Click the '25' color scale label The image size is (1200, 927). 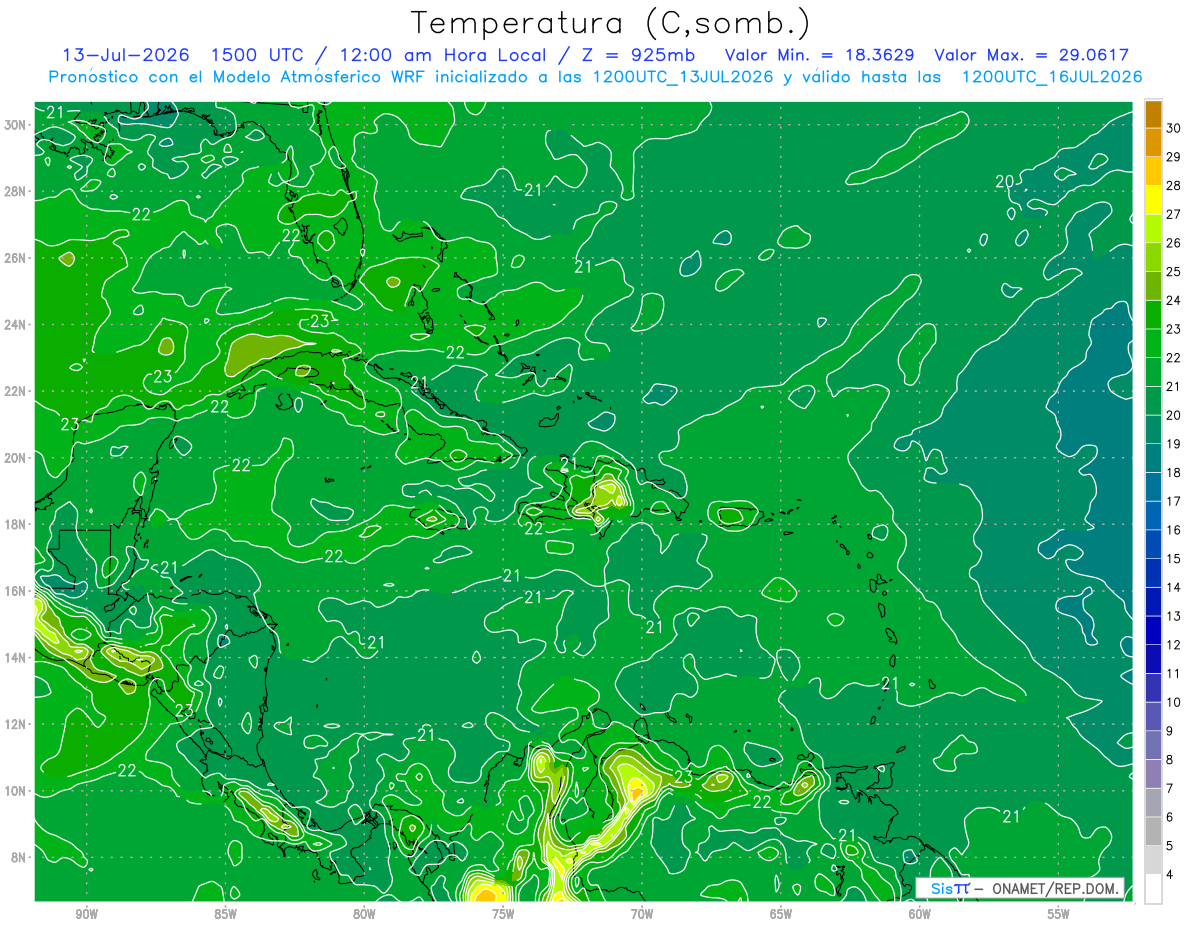click(x=1174, y=272)
